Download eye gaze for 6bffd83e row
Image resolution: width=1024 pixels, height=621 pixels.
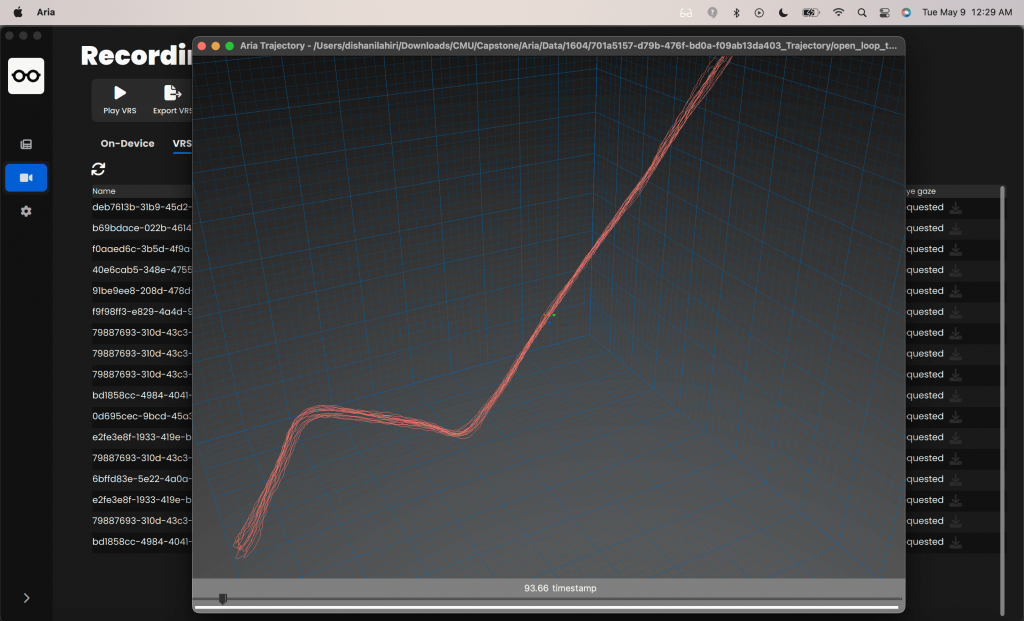pos(955,479)
